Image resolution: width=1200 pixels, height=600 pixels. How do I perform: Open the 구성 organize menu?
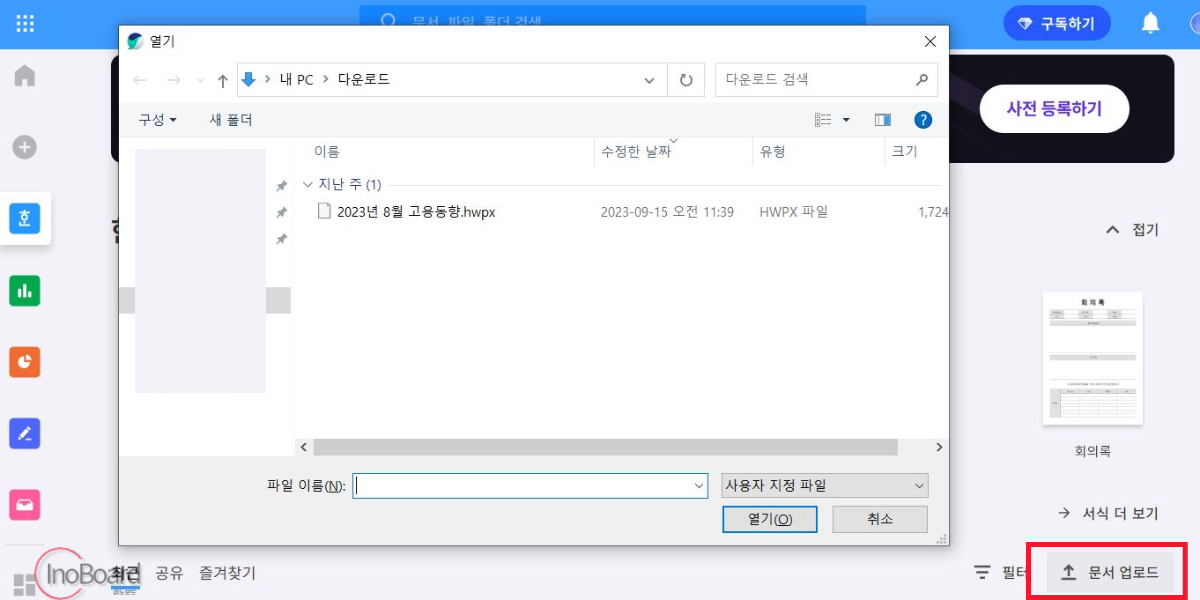click(x=157, y=120)
